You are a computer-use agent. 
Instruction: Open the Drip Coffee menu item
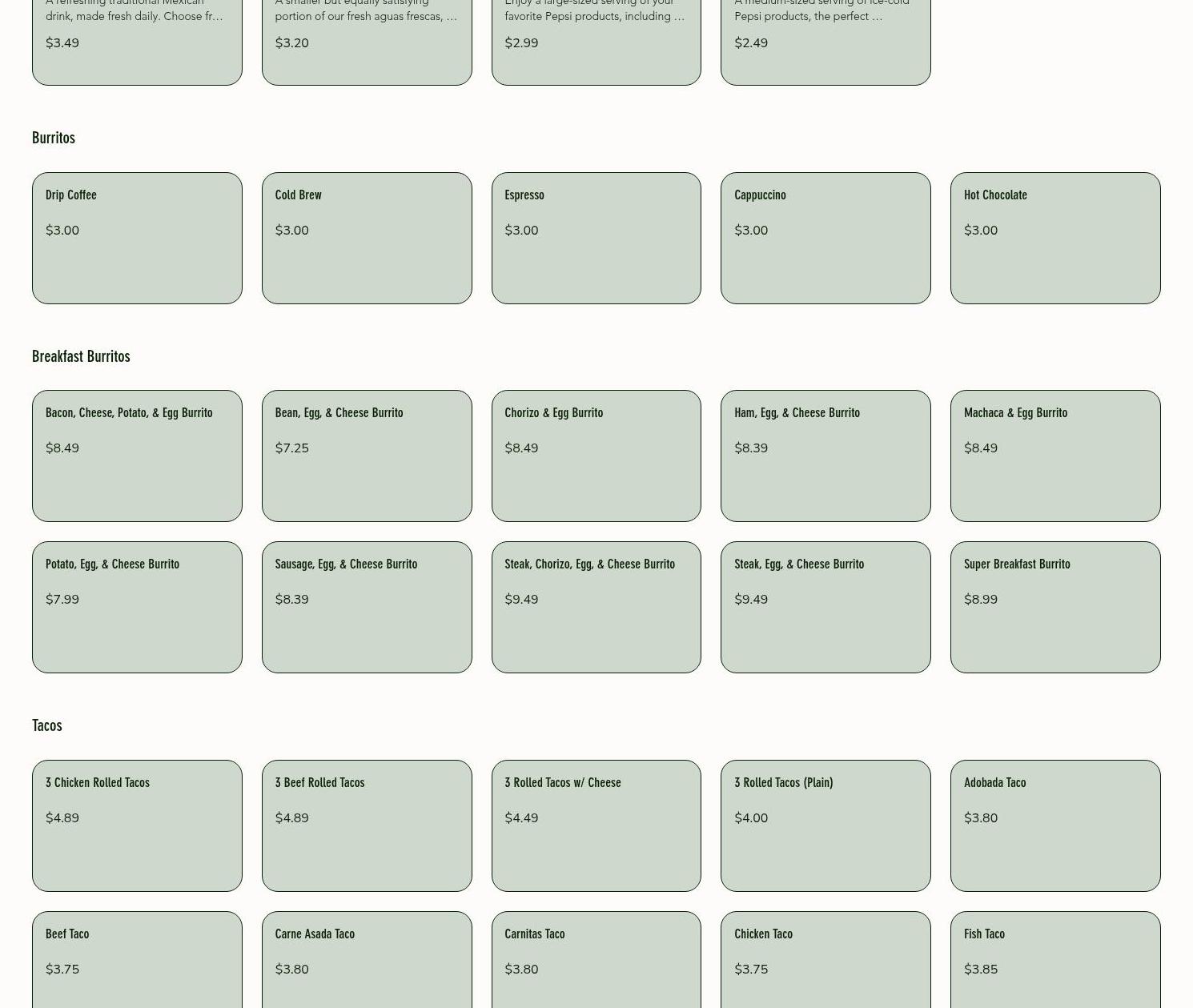[137, 238]
